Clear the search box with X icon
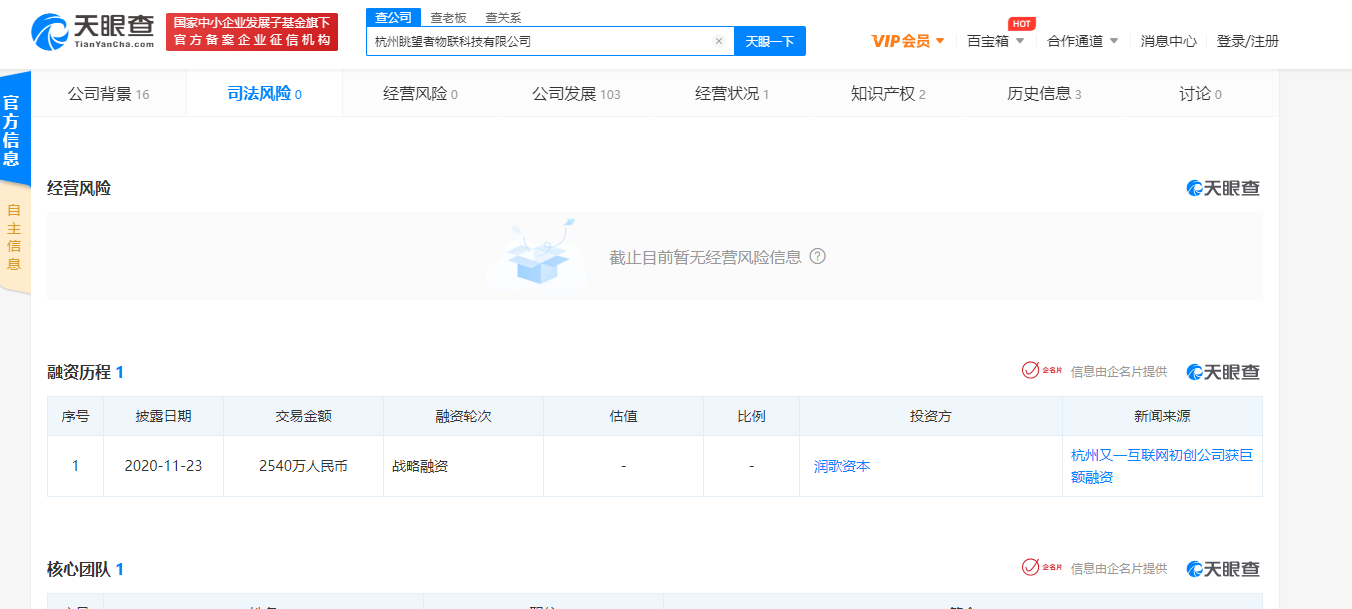The image size is (1352, 609). [x=718, y=41]
